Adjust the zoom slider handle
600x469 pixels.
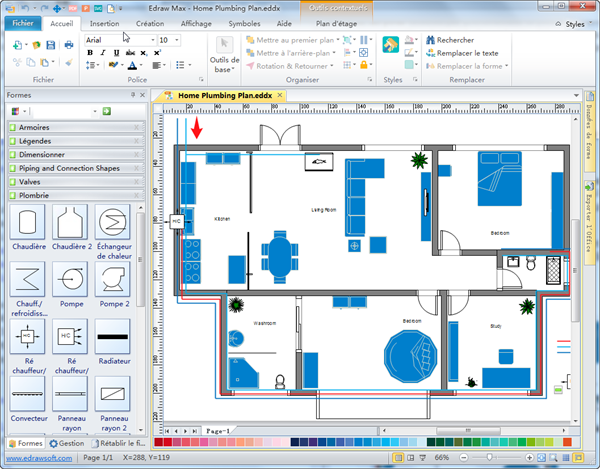[x=489, y=458]
